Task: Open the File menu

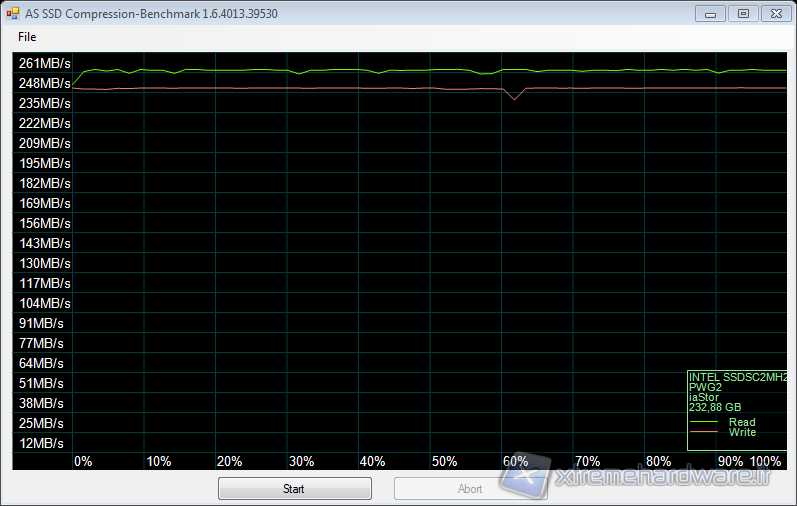Action: (x=27, y=37)
